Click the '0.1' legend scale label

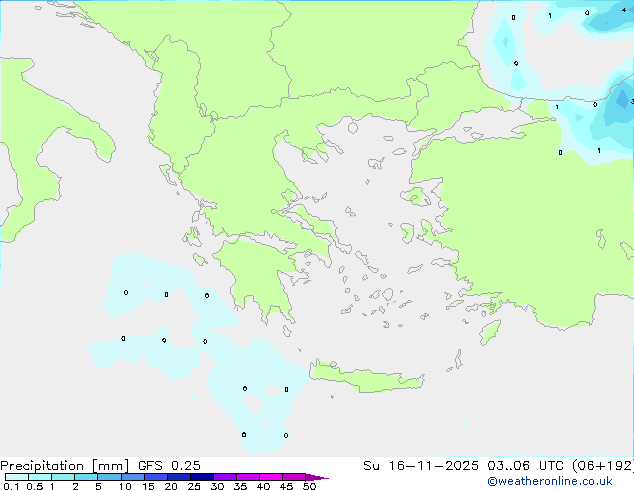coord(11,486)
